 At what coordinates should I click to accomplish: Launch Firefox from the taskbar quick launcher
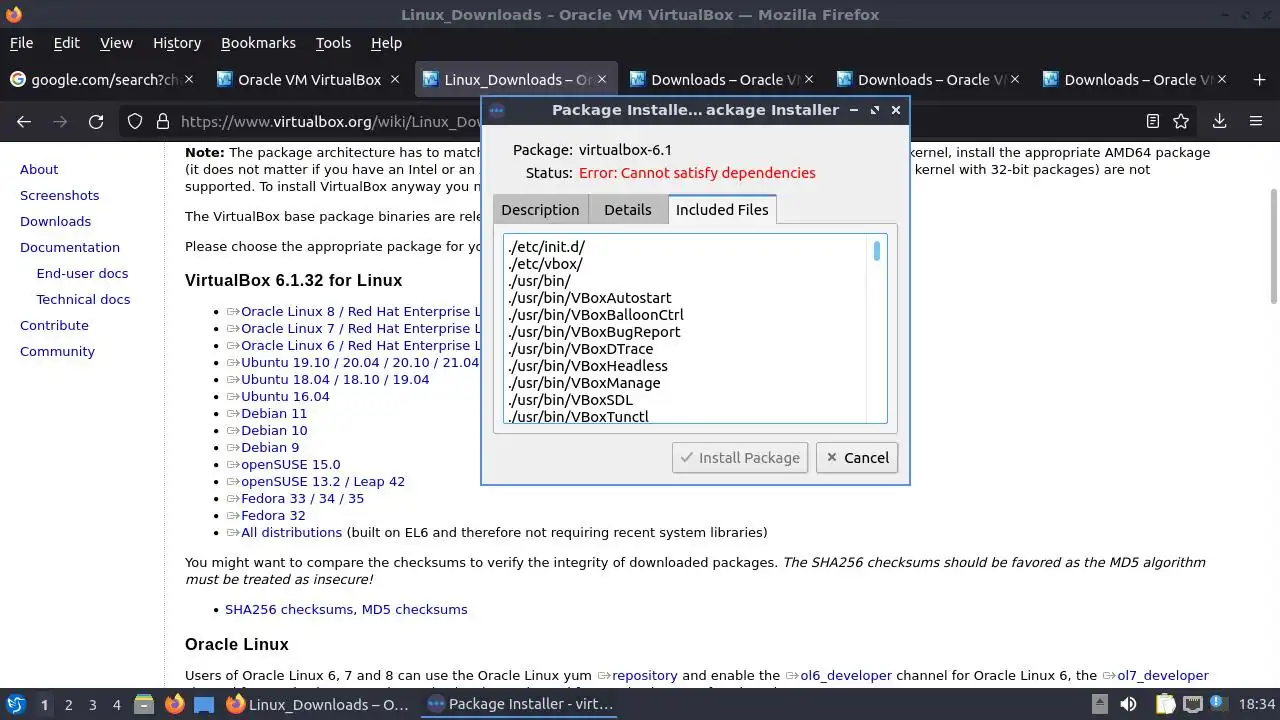[174, 704]
